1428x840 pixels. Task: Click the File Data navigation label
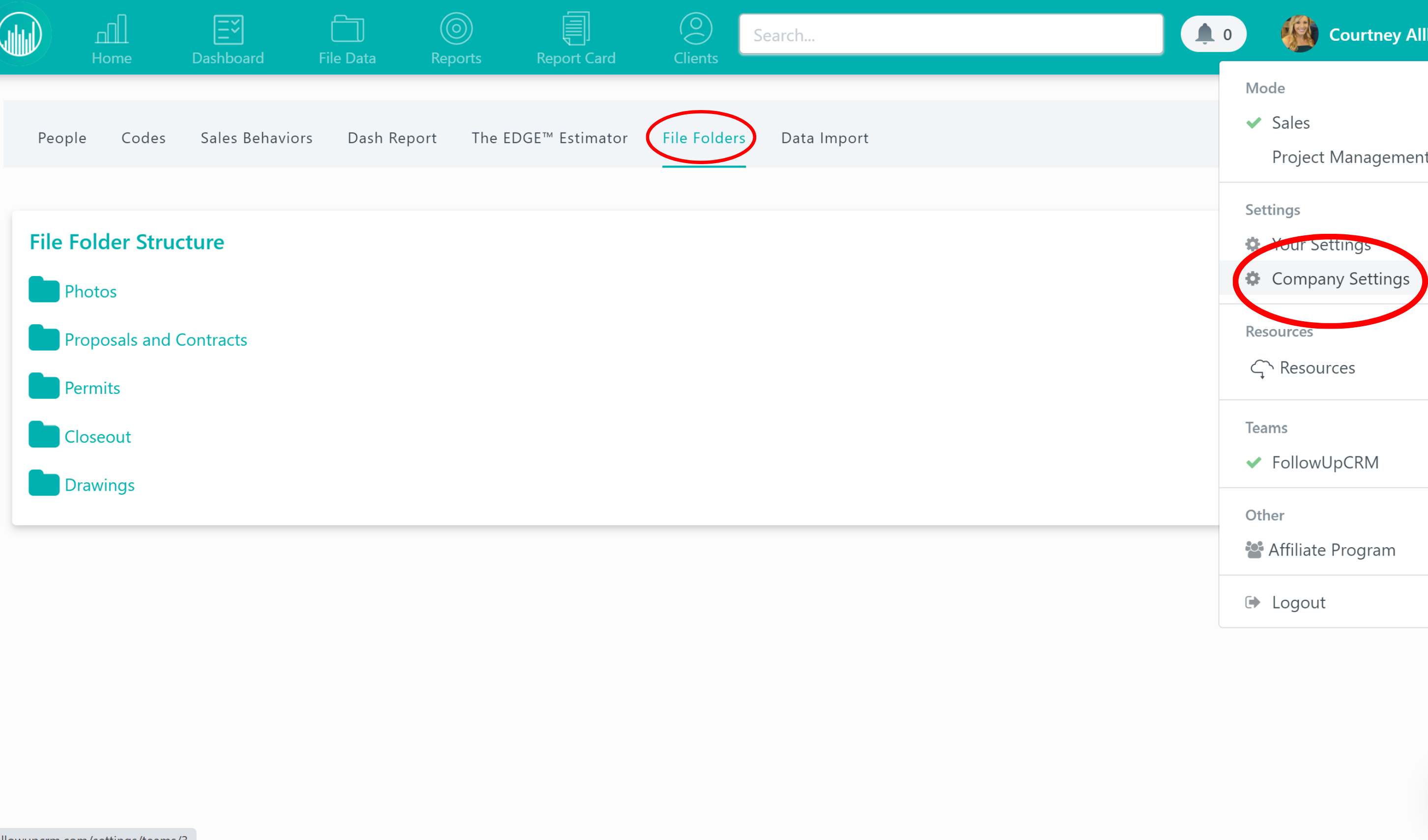click(x=347, y=58)
